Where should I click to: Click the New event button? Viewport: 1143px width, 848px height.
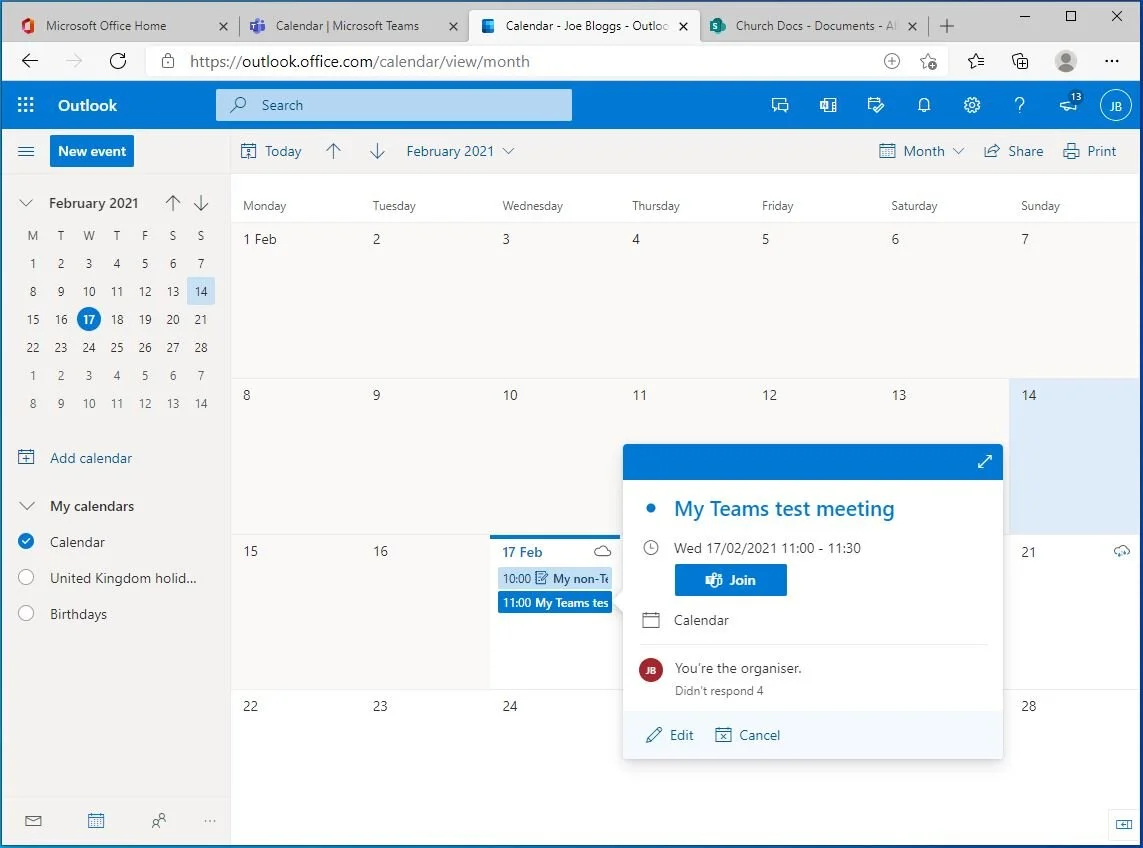[92, 151]
